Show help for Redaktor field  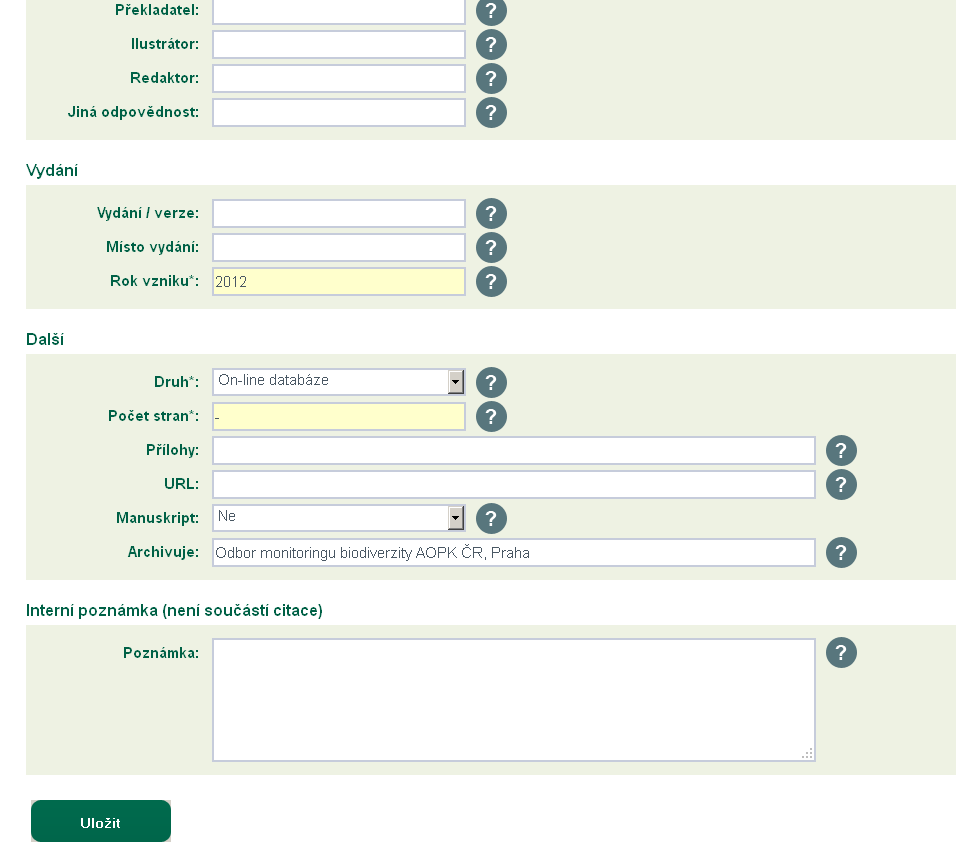[491, 79]
